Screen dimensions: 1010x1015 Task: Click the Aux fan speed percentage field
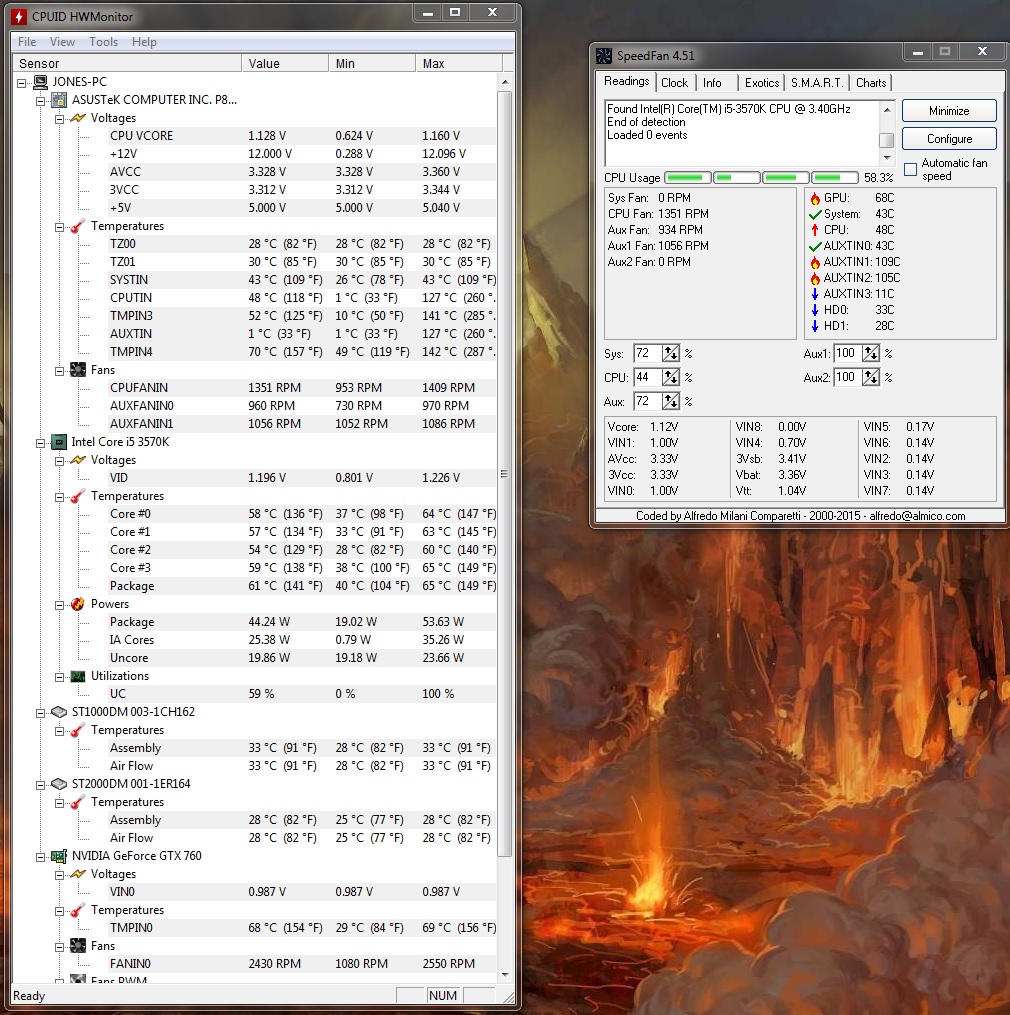pyautogui.click(x=647, y=401)
